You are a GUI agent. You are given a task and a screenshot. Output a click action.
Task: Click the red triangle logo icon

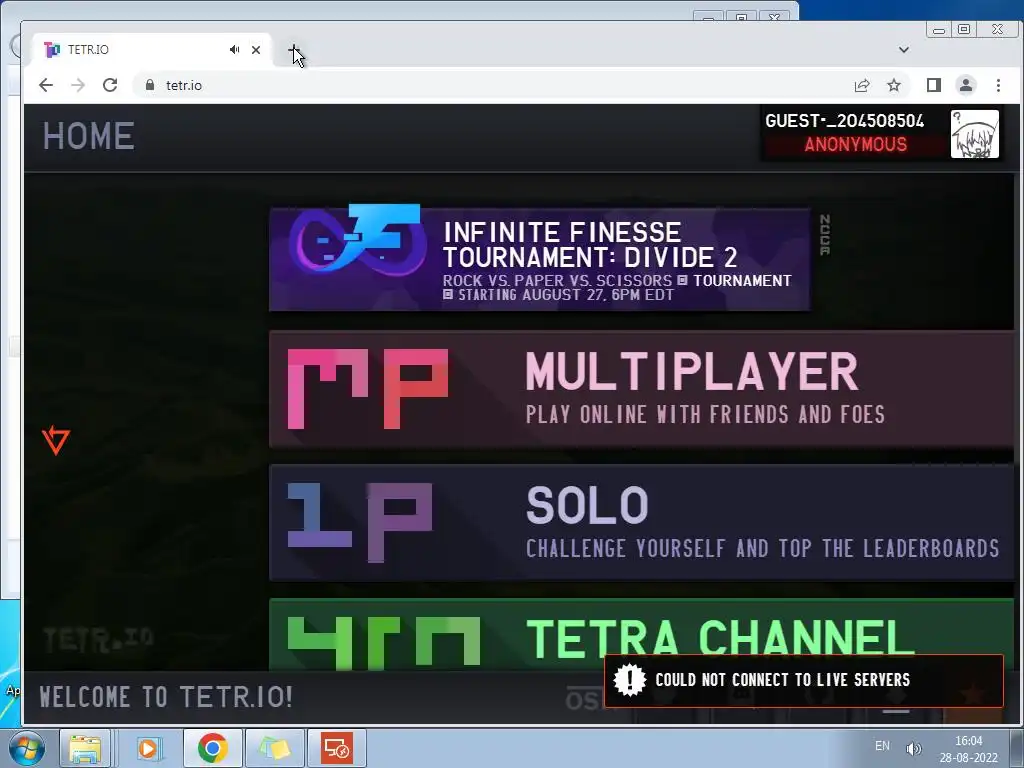click(56, 440)
